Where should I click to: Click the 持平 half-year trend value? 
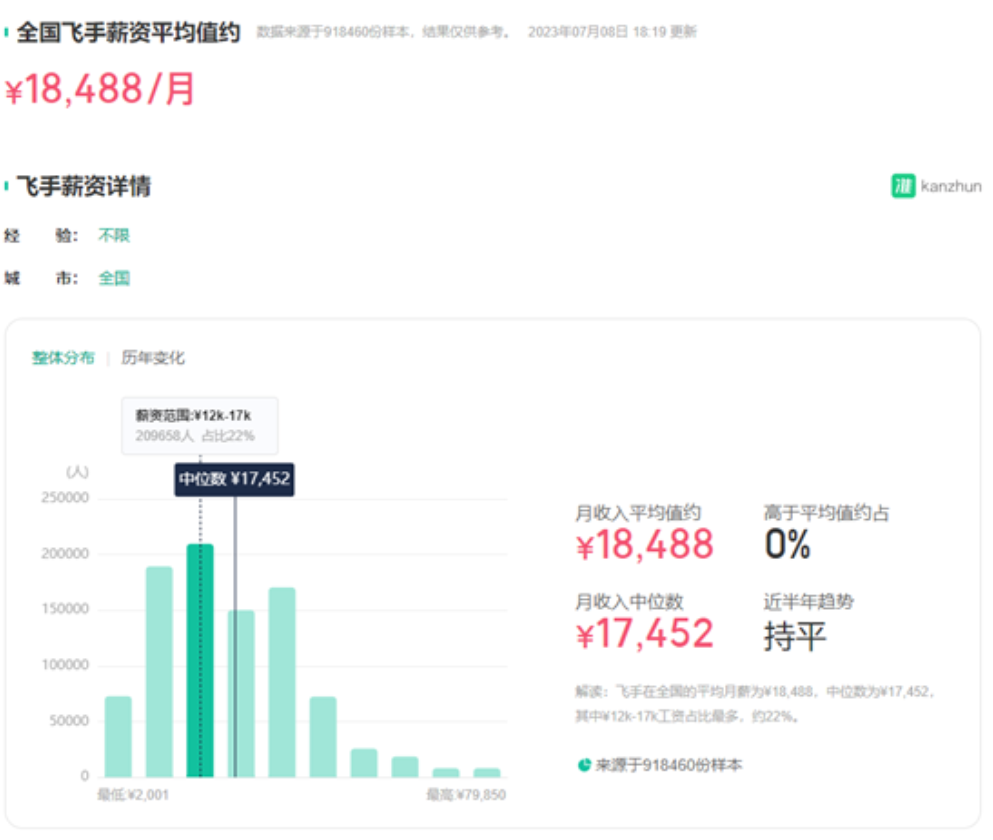click(795, 635)
